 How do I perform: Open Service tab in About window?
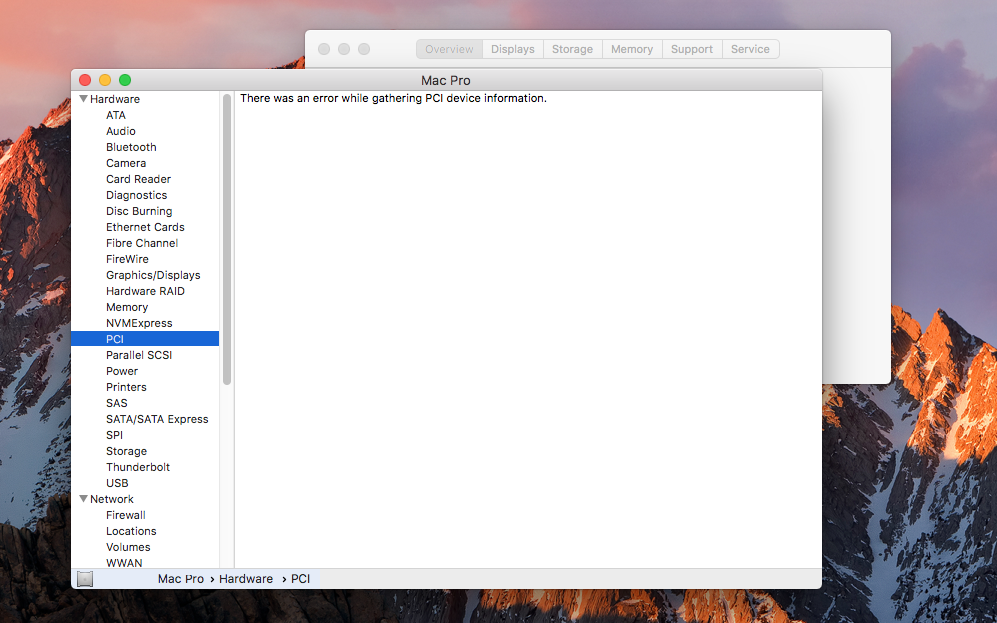[x=750, y=49]
